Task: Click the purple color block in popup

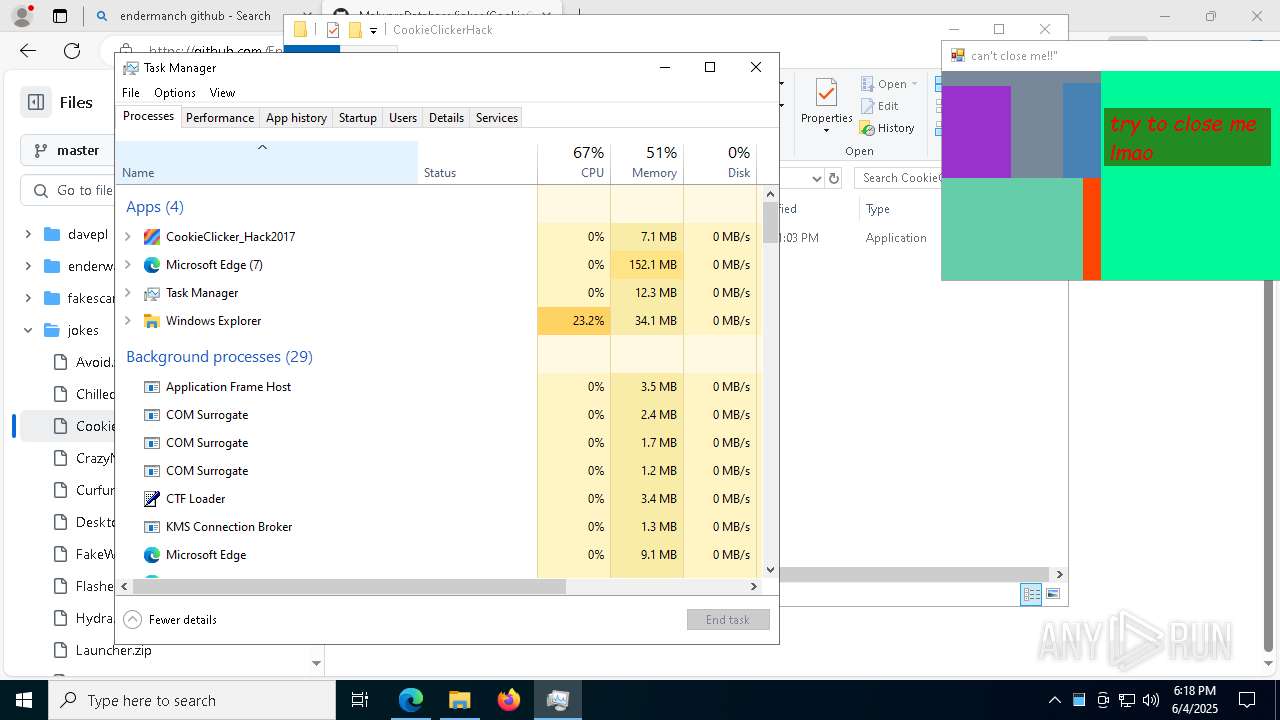Action: [x=976, y=132]
